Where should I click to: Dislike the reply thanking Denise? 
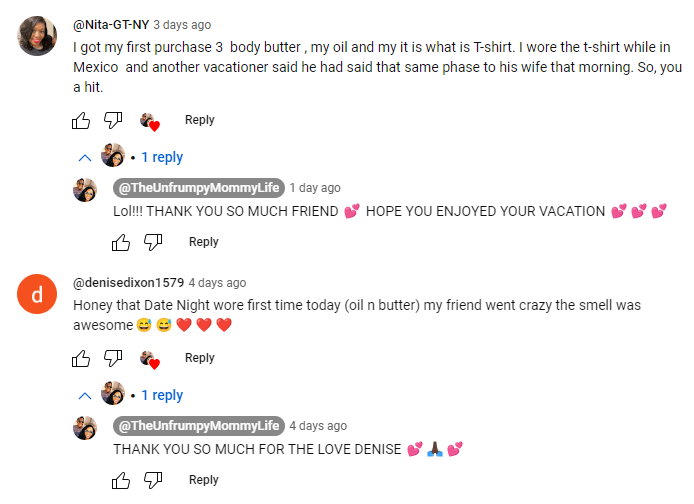click(x=153, y=481)
